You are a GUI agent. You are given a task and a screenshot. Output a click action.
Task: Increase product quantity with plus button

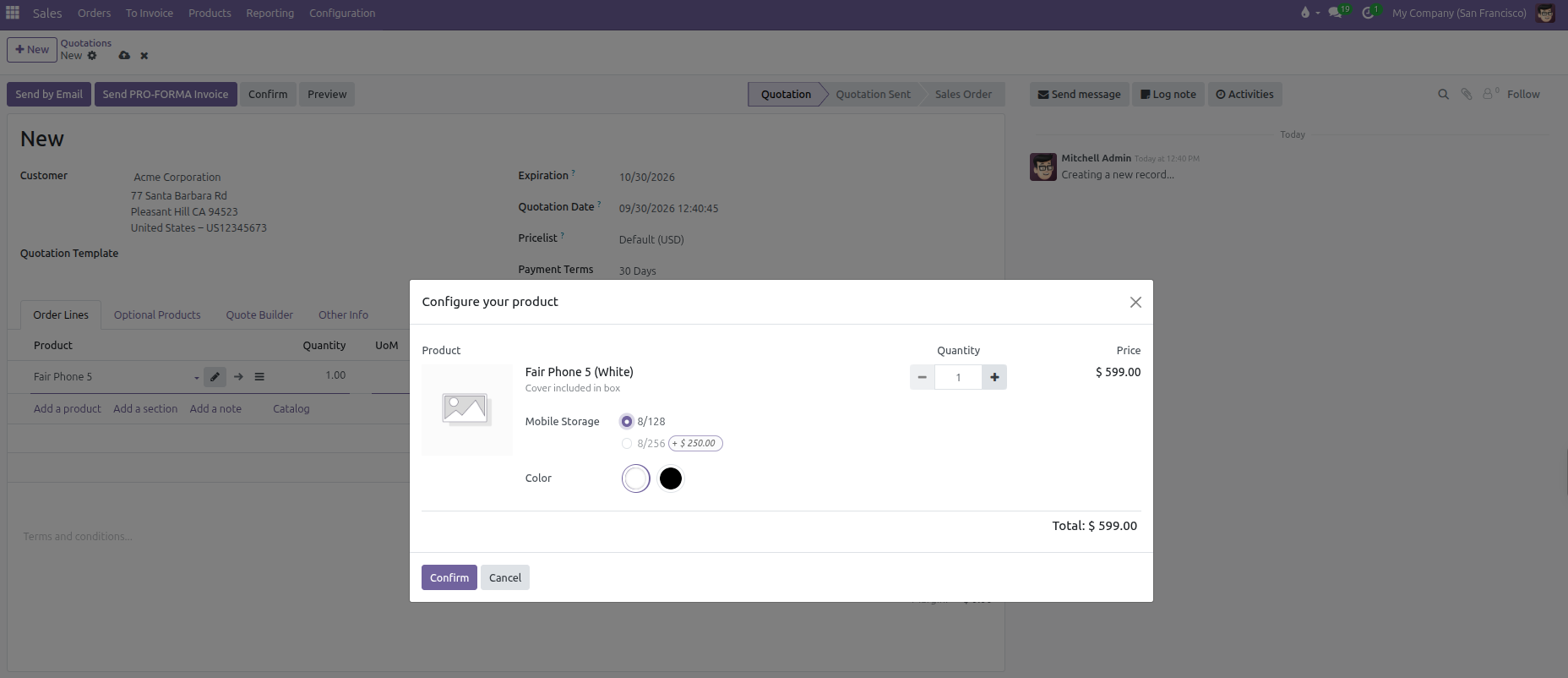click(994, 377)
